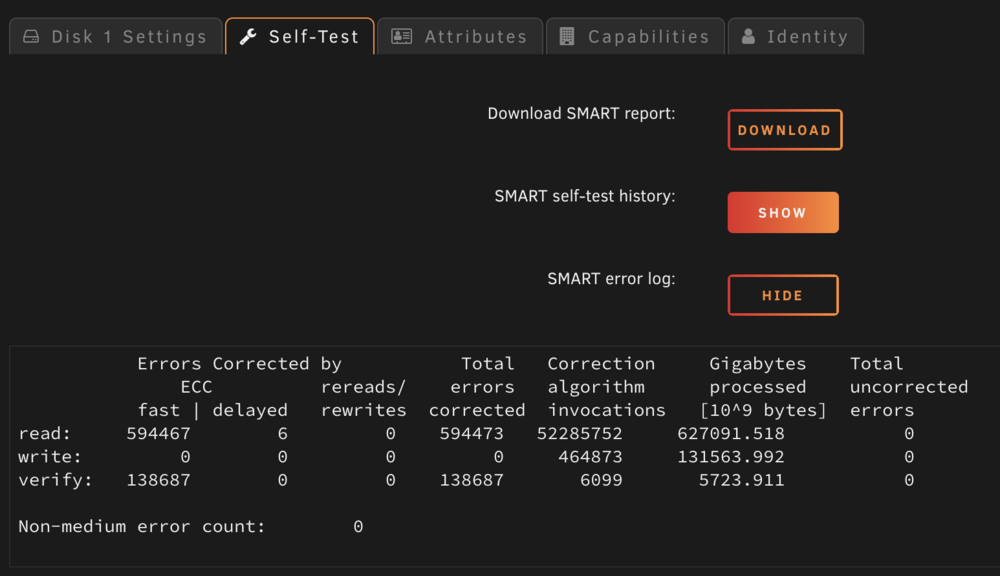1000x576 pixels.
Task: Click the read delayed ECC value 6
Action: click(283, 434)
